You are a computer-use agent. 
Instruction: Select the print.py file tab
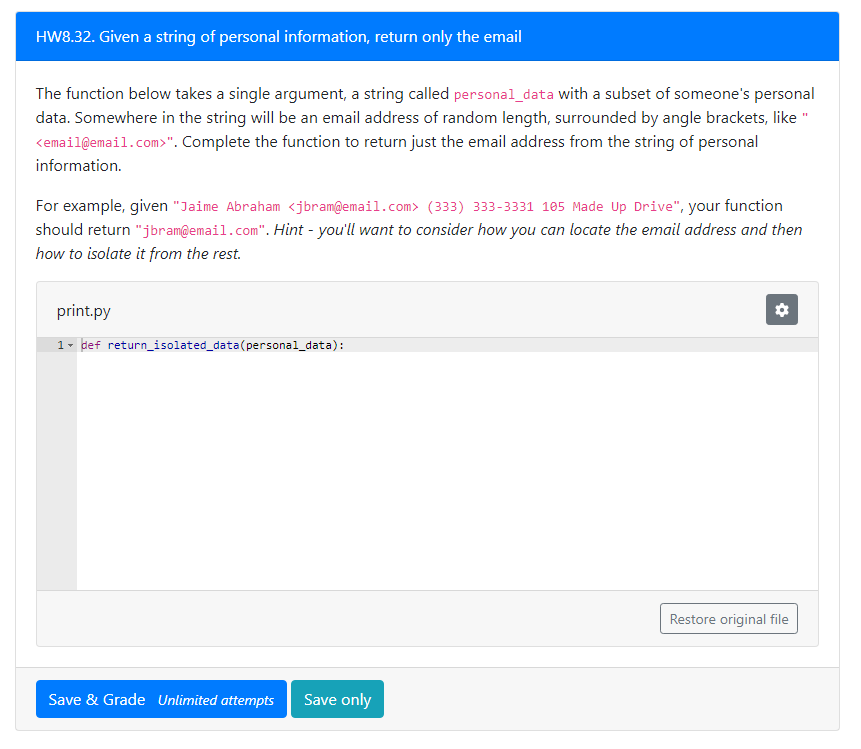coord(83,310)
